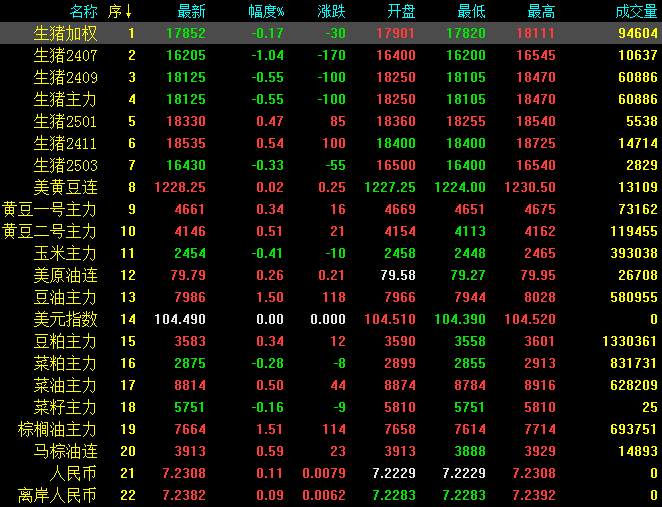The height and width of the screenshot is (507, 662).
Task: Open the 豆粕主力 quote
Action: coord(331,341)
